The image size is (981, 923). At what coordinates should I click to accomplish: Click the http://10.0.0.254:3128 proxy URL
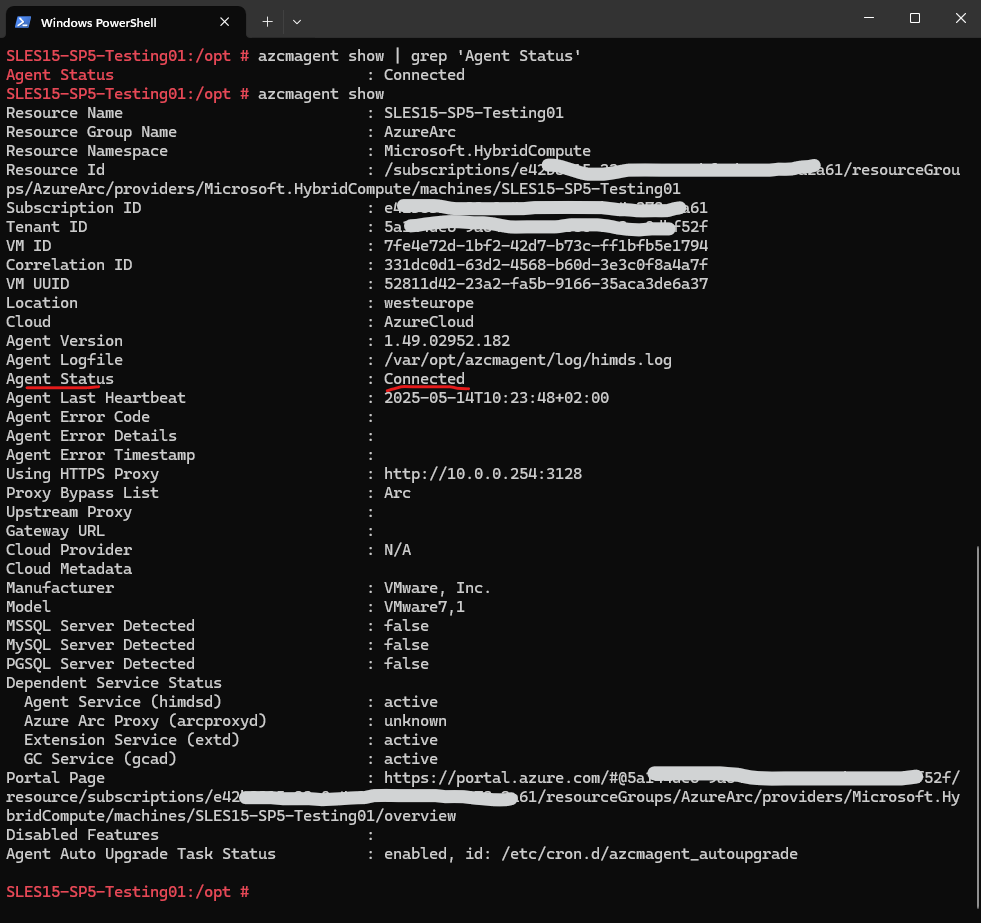(482, 474)
